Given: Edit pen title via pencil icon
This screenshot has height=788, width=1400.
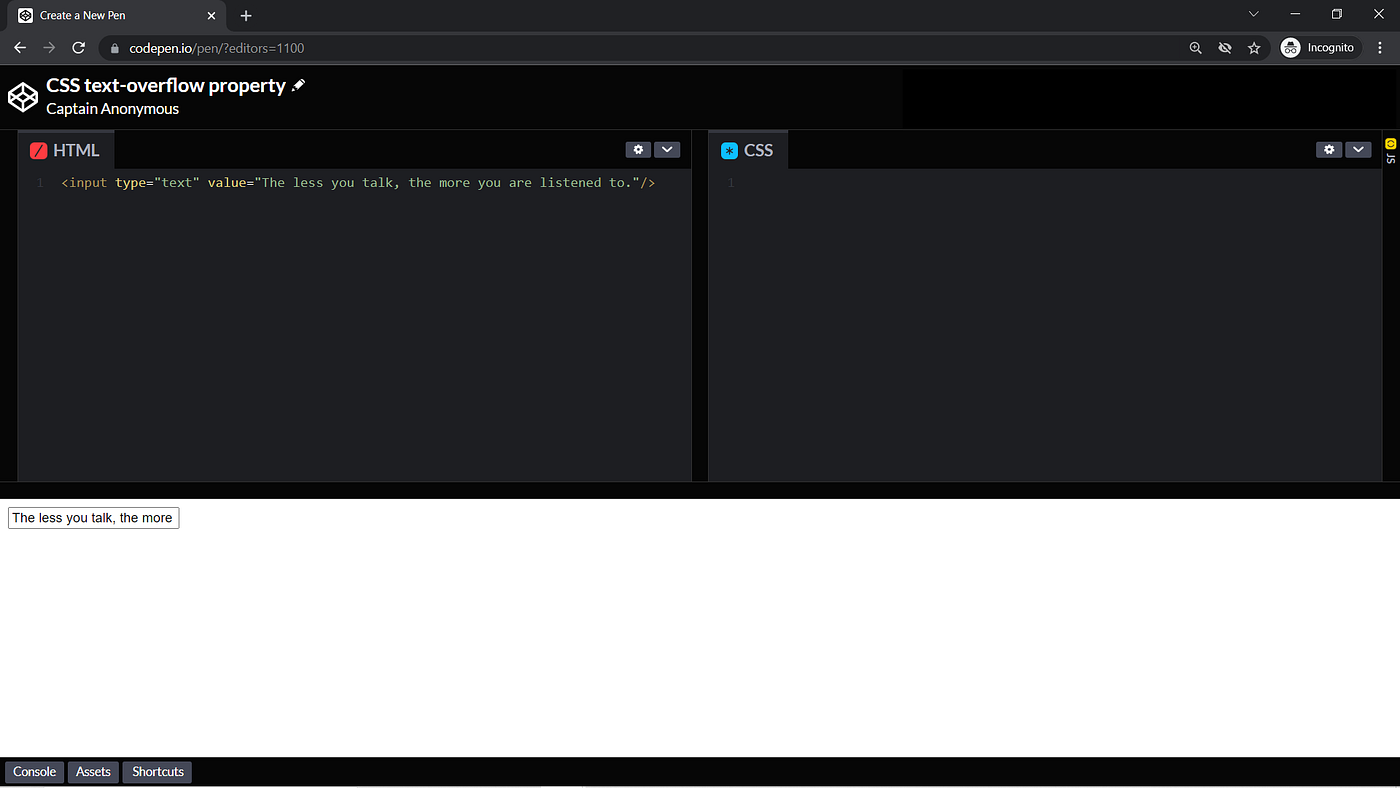Looking at the screenshot, I should click(x=298, y=86).
